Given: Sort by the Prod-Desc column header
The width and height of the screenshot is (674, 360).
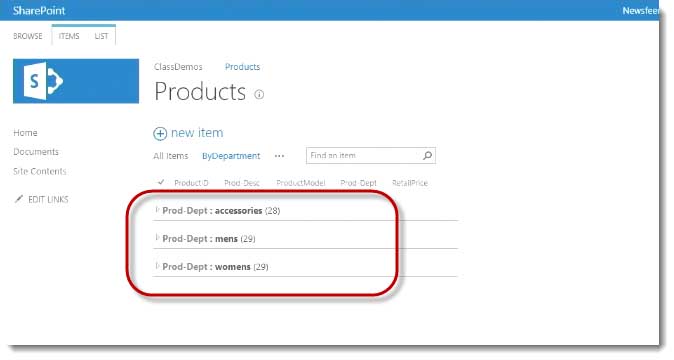Looking at the screenshot, I should pos(242,183).
